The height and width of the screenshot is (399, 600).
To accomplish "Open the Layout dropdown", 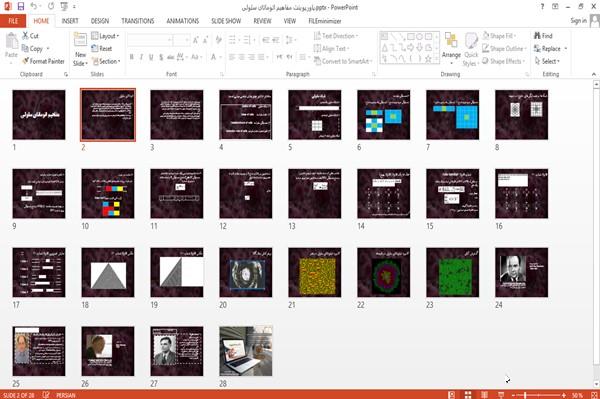I will [x=105, y=36].
